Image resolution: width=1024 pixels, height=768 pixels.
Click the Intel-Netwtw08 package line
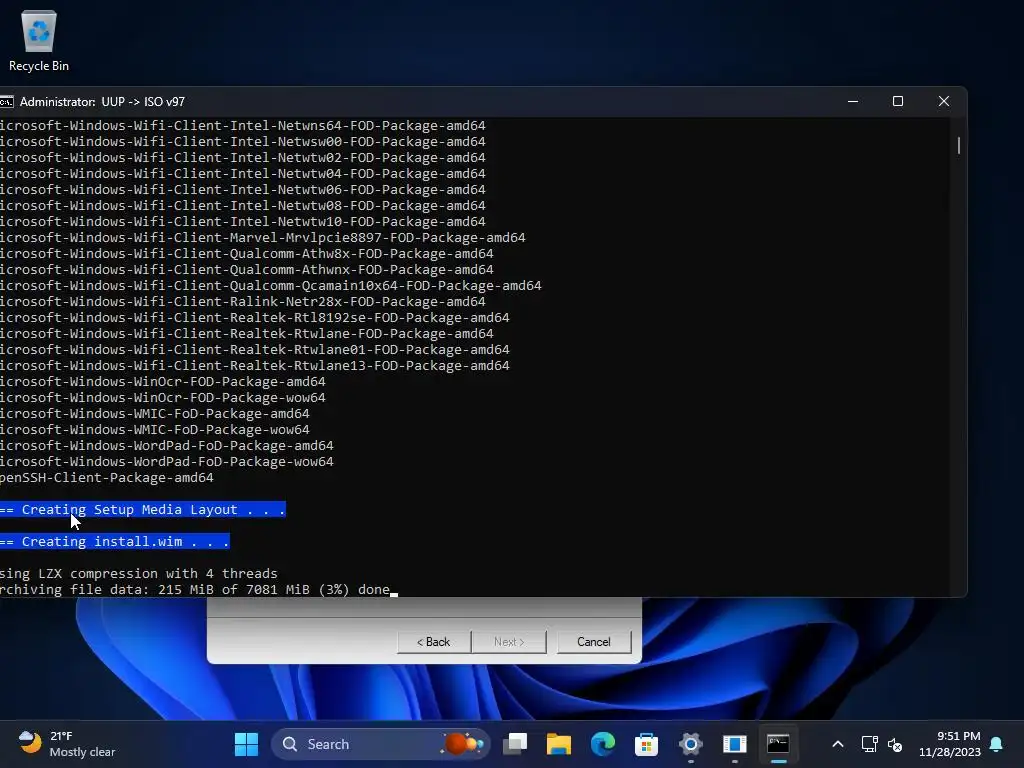[x=242, y=206]
